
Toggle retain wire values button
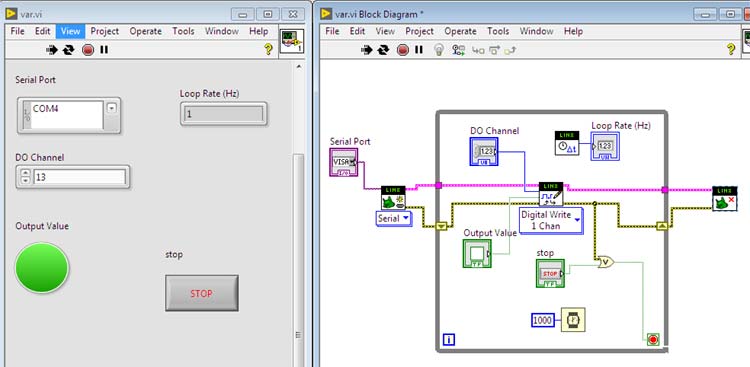(x=458, y=50)
